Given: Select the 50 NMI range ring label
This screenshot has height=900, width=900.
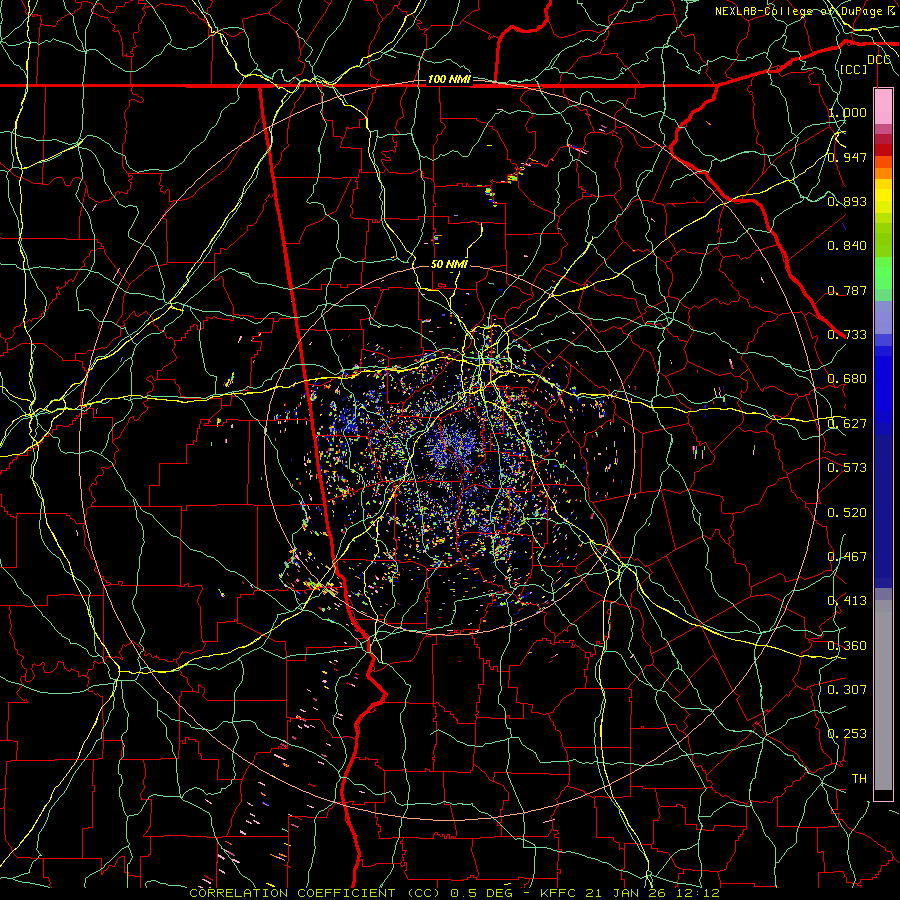Looking at the screenshot, I should click(x=449, y=264).
